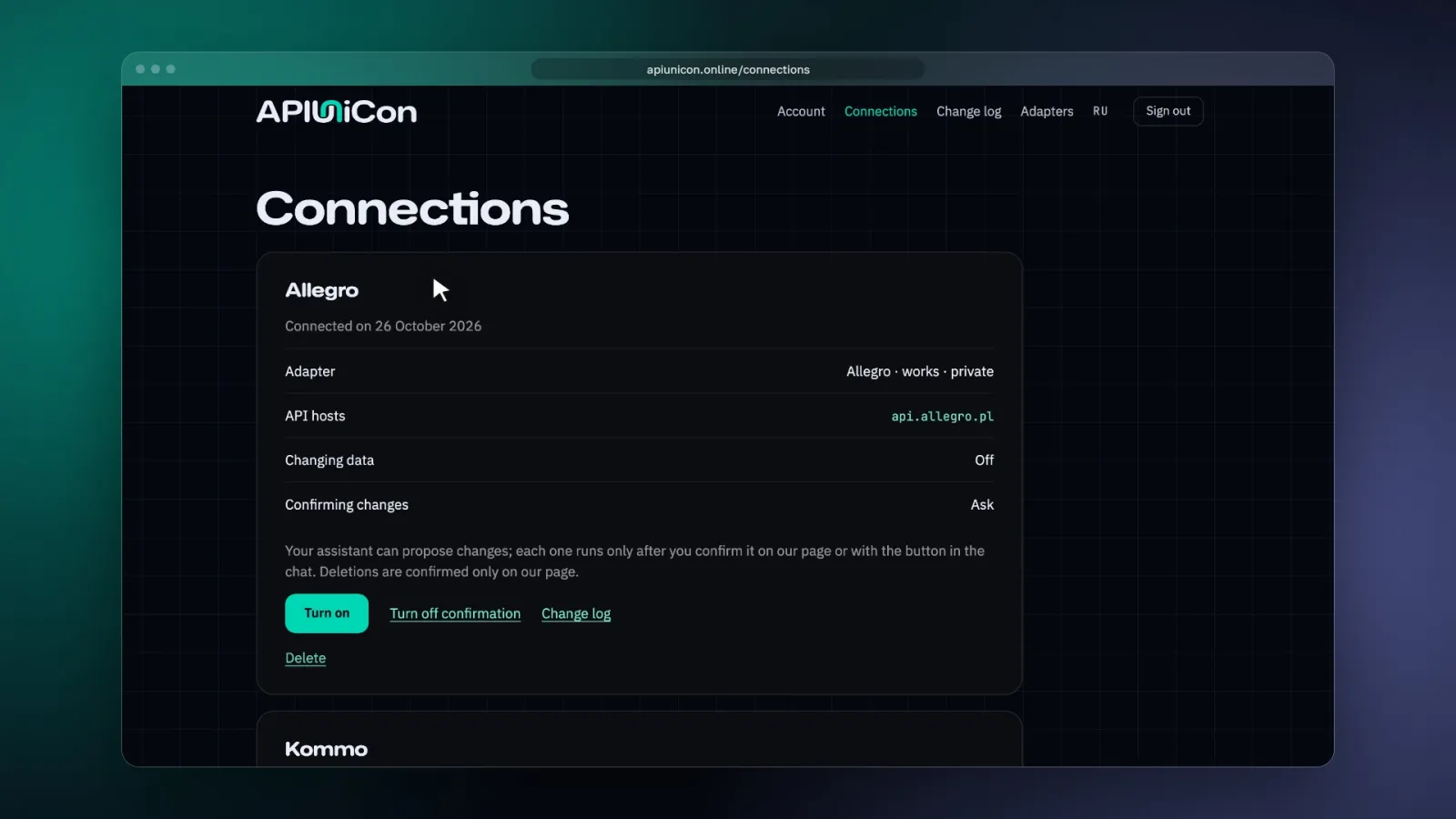
Task: Click the "API hosts" row label
Action: tap(315, 416)
